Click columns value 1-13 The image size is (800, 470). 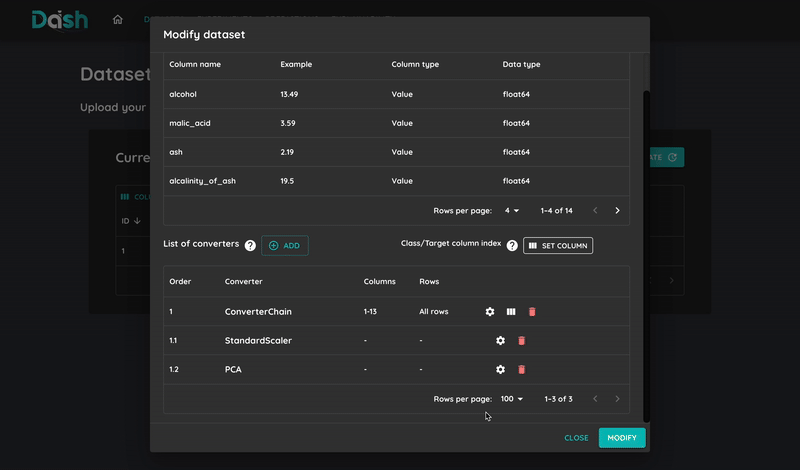point(370,311)
